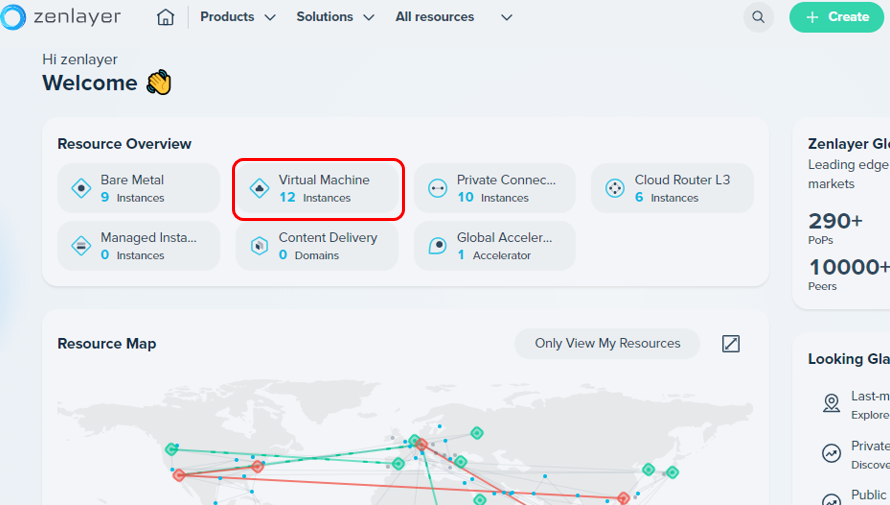This screenshot has width=890, height=505.
Task: Open Bare Metal 9 Instances
Action: tap(138, 188)
